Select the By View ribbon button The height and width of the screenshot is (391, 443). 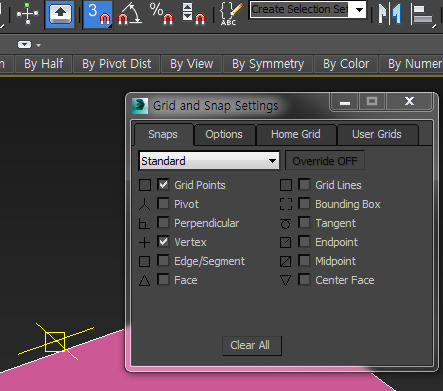coord(192,64)
